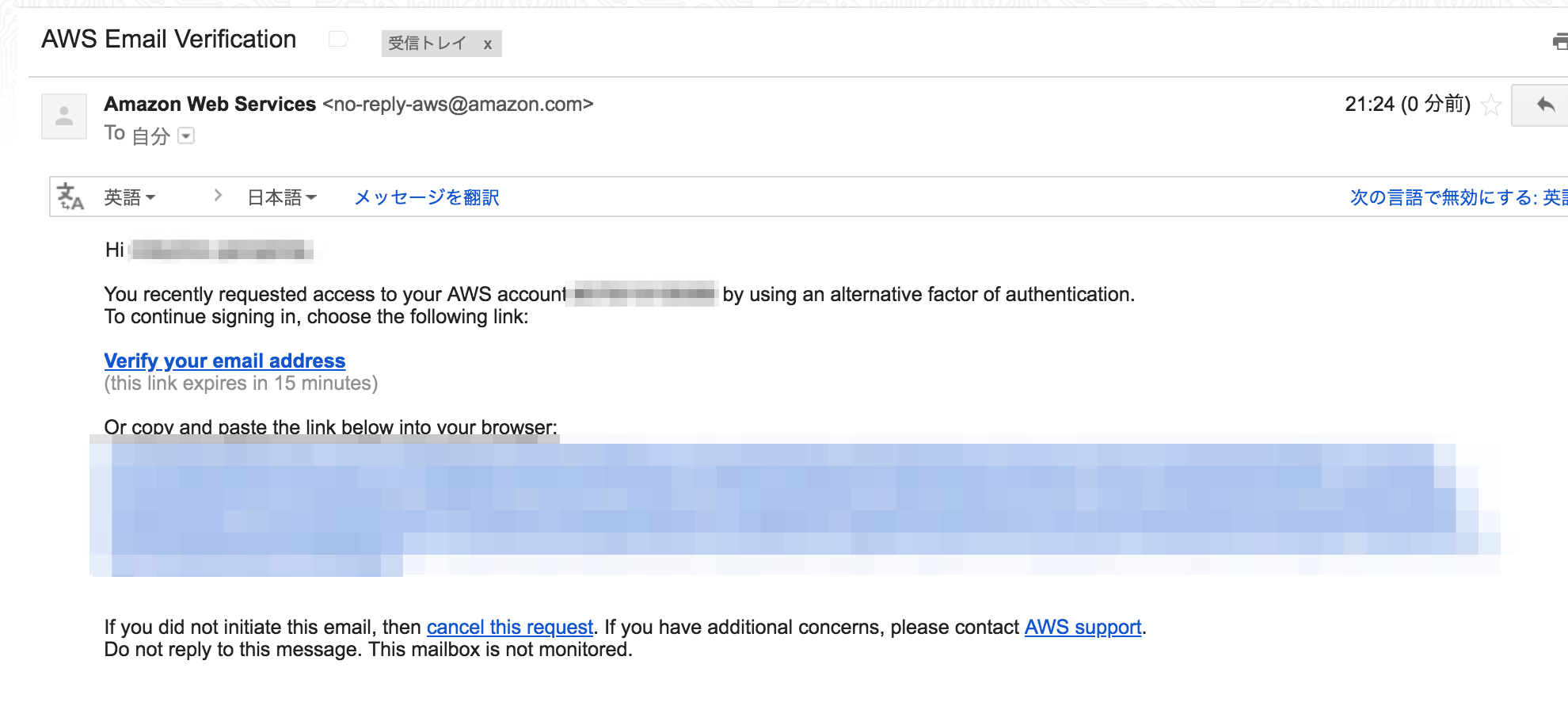Click the cancel this request link
Viewport: 1568px width, 710px height.
click(510, 627)
